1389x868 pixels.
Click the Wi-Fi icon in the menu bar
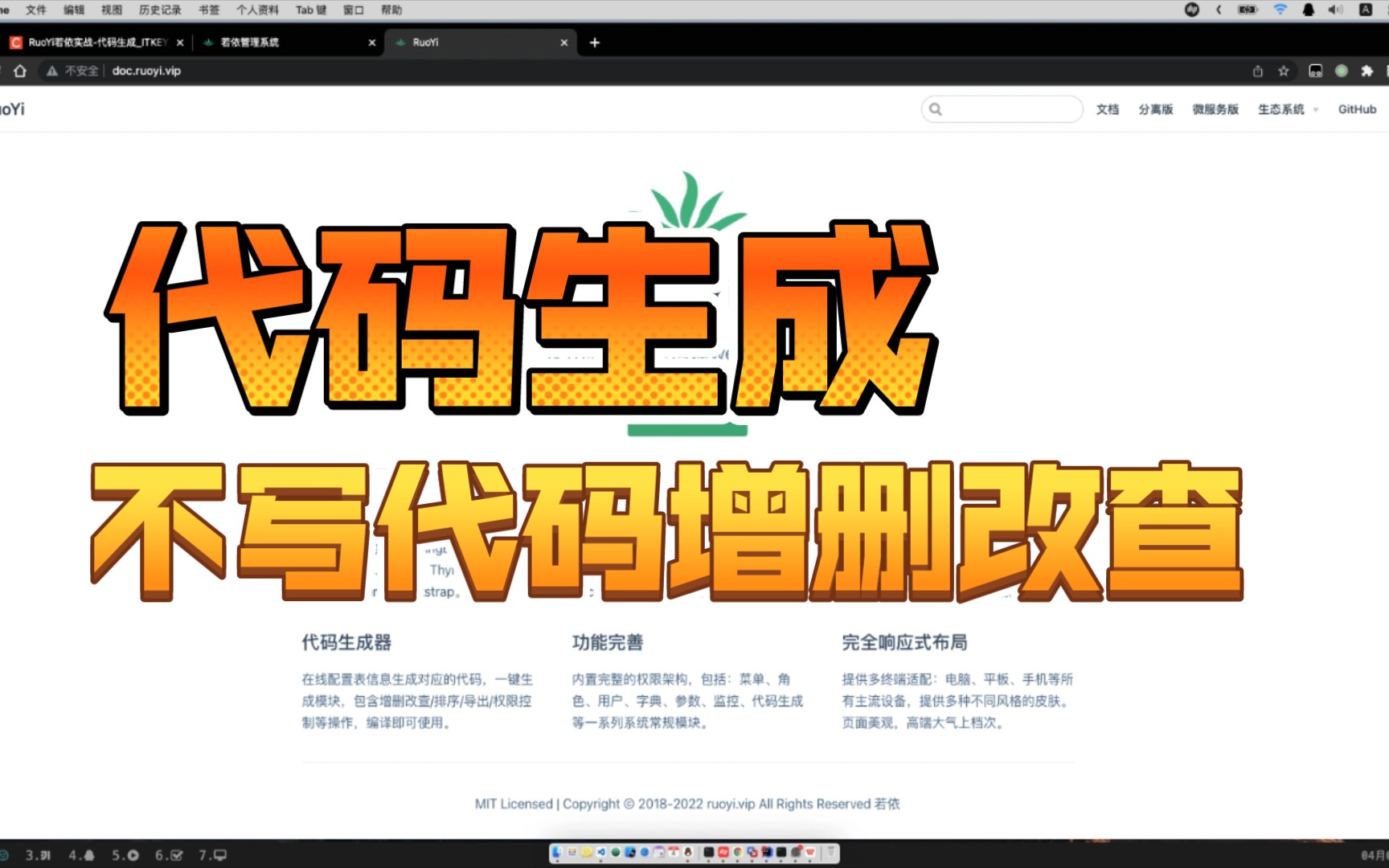tap(1280, 10)
